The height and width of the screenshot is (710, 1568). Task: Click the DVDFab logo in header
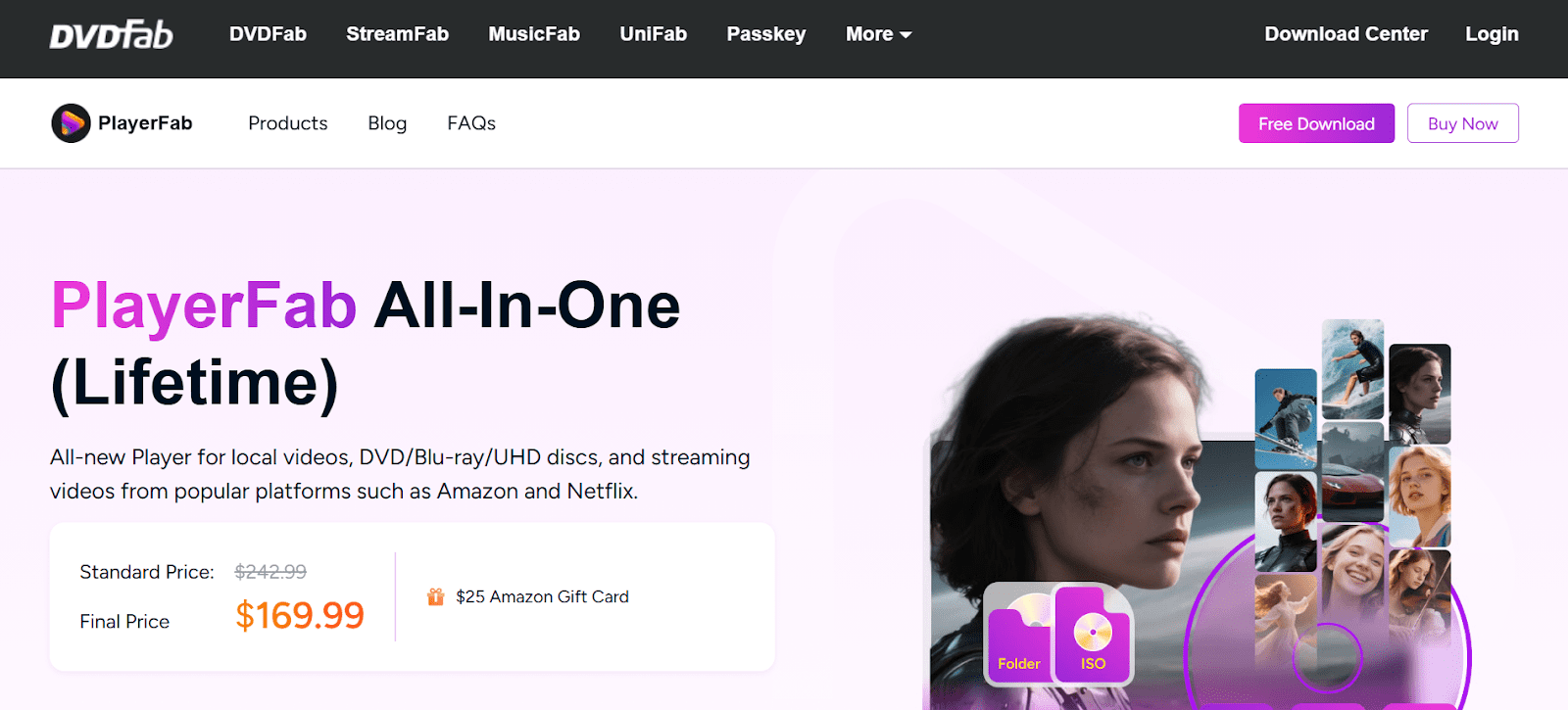point(111,35)
